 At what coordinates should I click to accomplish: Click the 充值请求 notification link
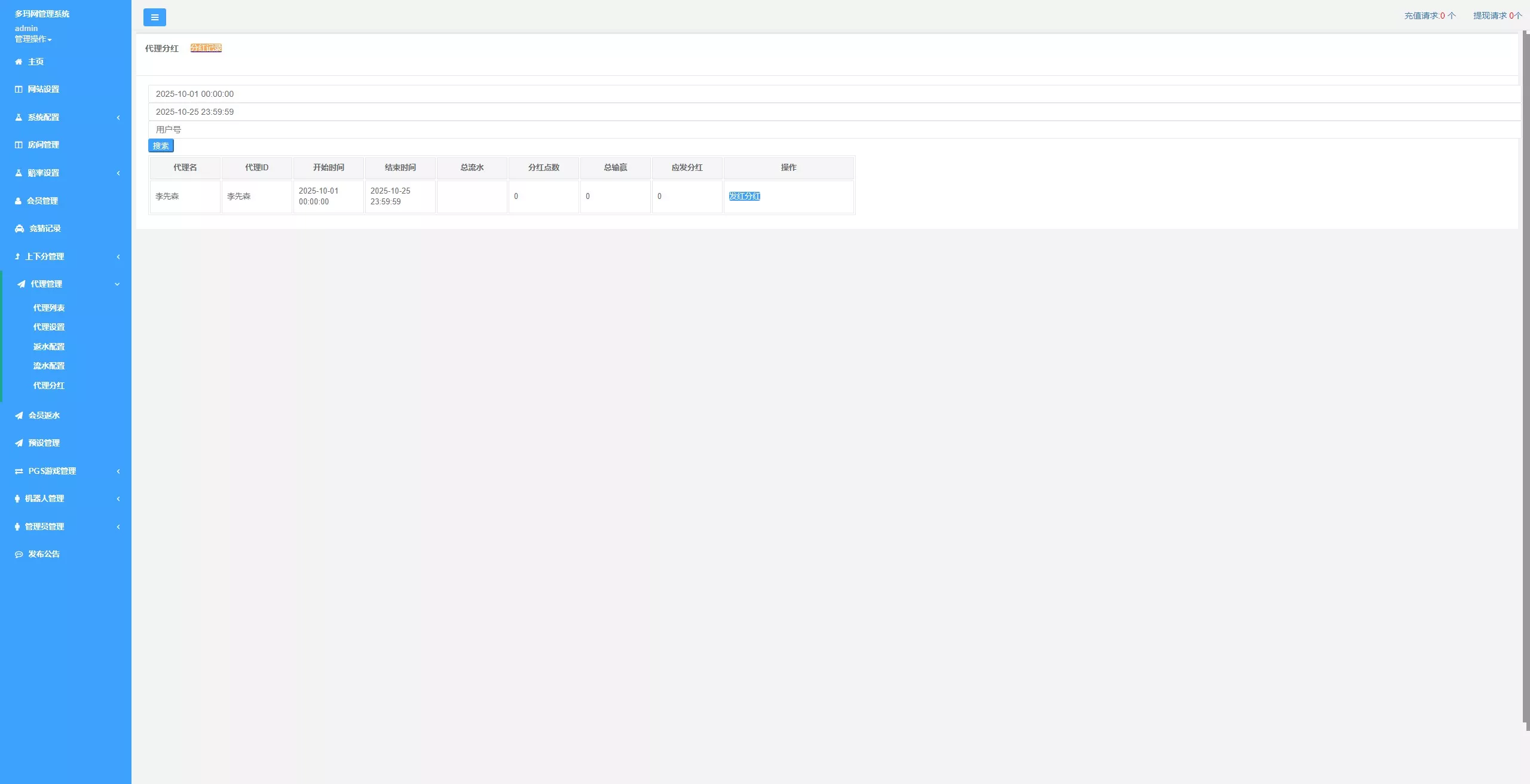(1430, 16)
